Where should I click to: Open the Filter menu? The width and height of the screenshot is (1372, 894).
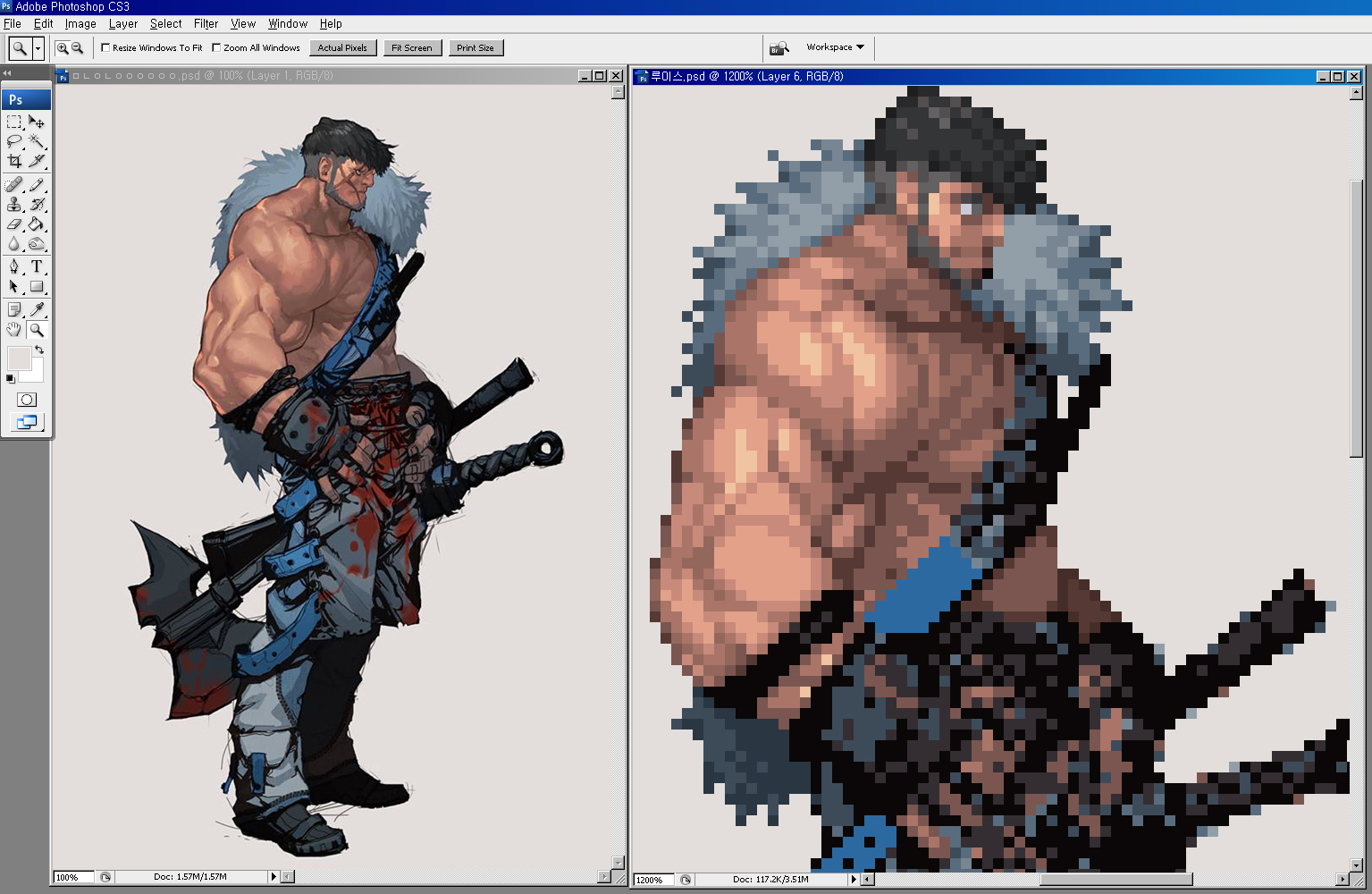[x=206, y=24]
